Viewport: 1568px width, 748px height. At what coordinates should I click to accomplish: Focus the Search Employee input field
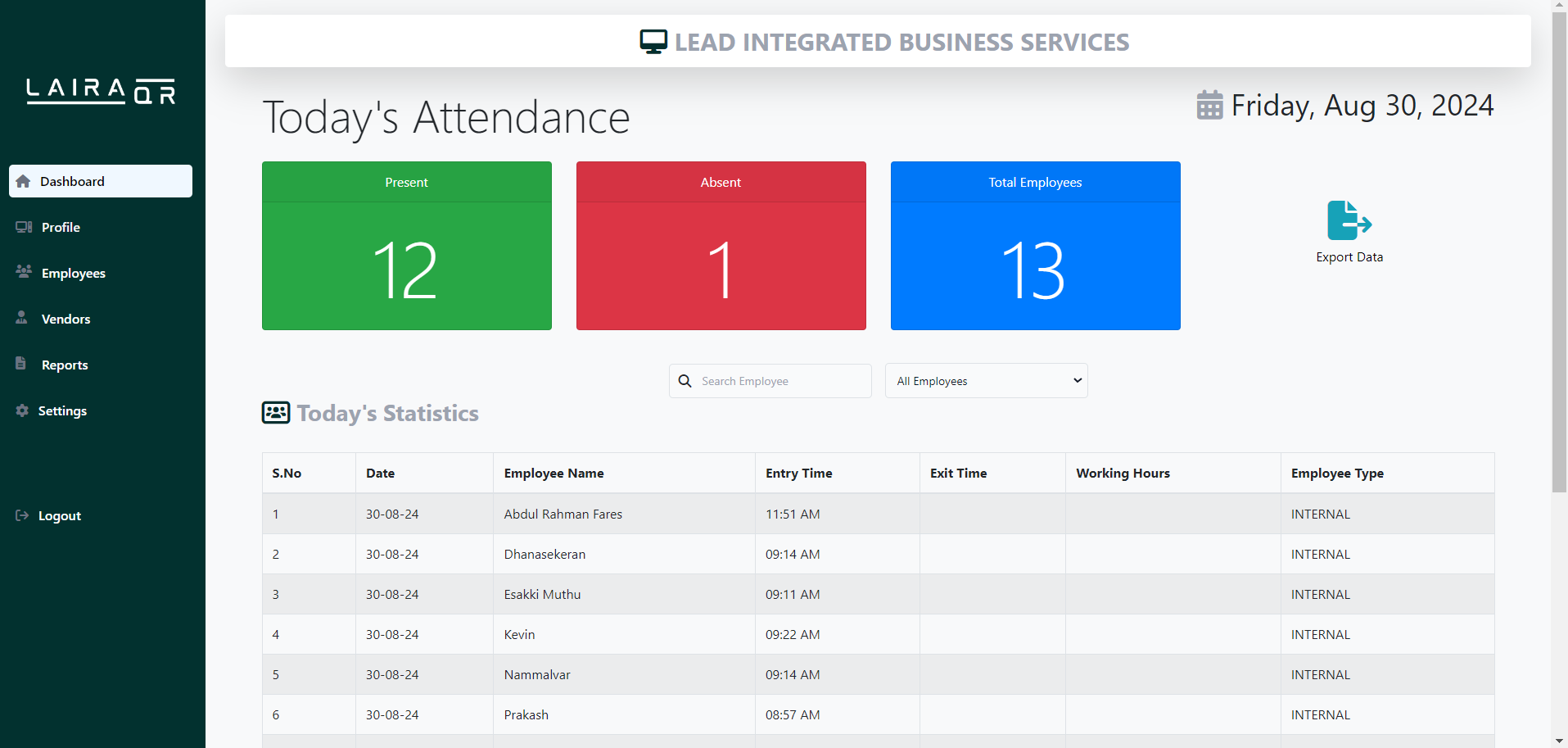780,381
